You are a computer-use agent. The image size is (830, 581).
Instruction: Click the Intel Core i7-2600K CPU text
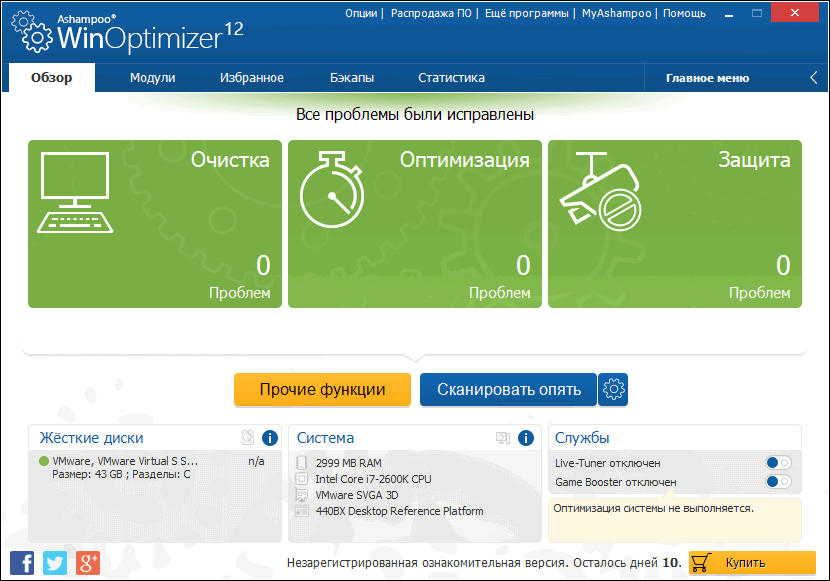click(373, 479)
